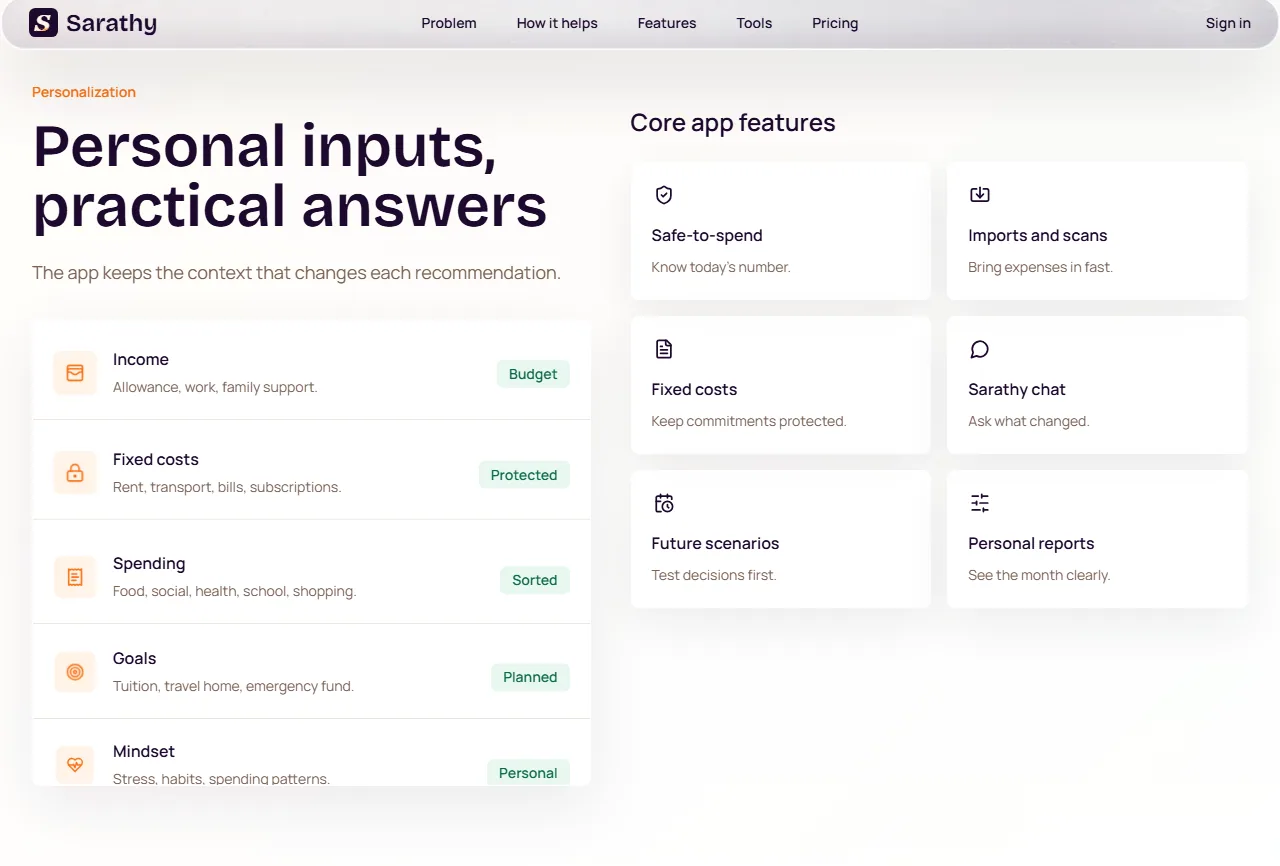Click the Budget badge on Income row
Image resolution: width=1280 pixels, height=866 pixels.
[533, 374]
